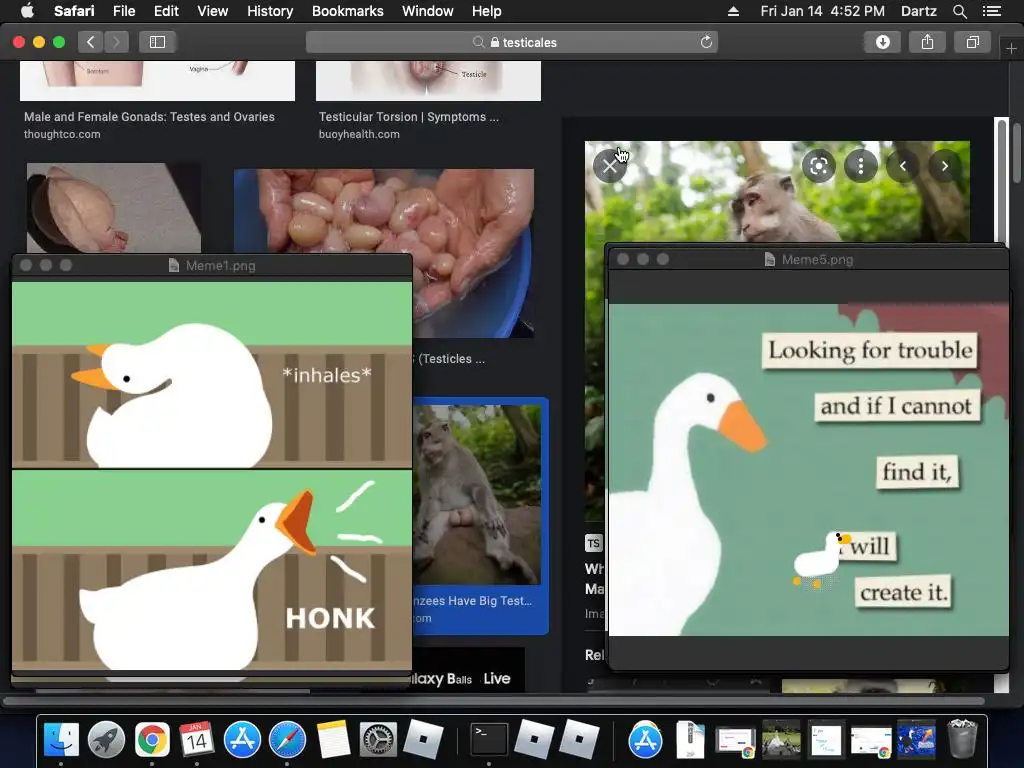Click the Dartz user name in menu bar
Viewport: 1024px width, 768px height.
tap(918, 11)
